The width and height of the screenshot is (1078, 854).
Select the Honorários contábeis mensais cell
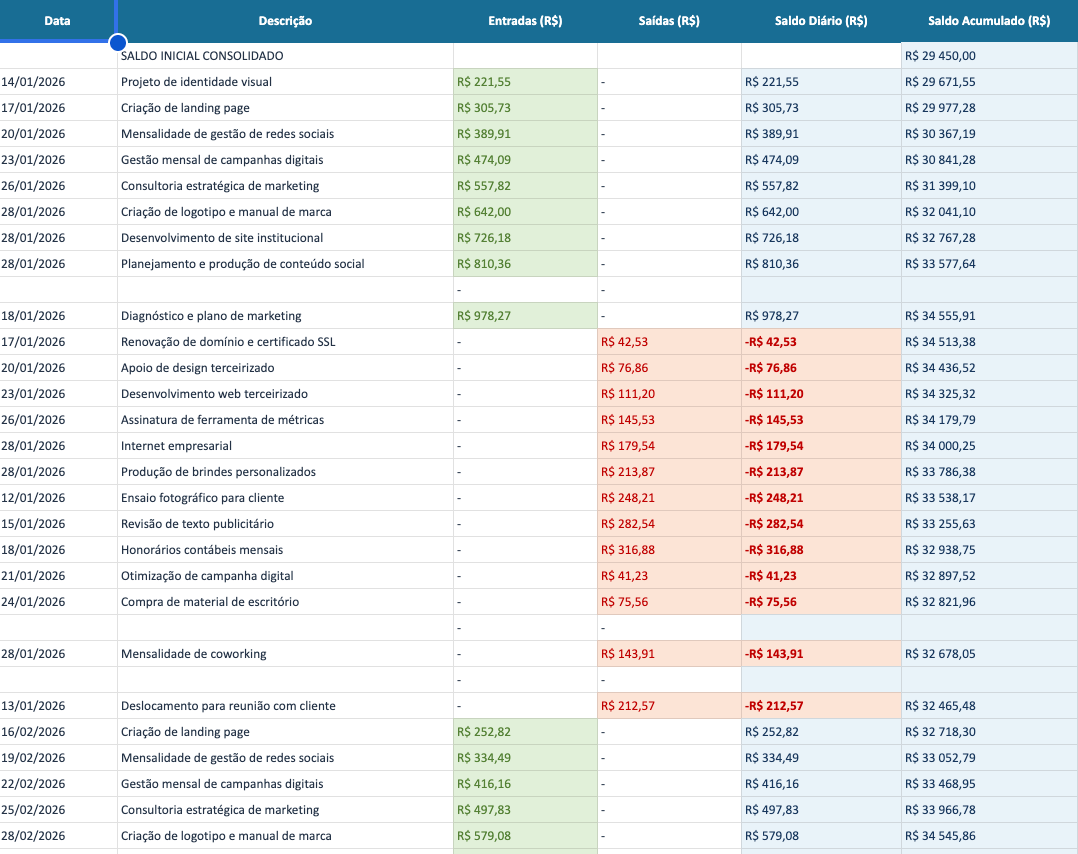285,550
